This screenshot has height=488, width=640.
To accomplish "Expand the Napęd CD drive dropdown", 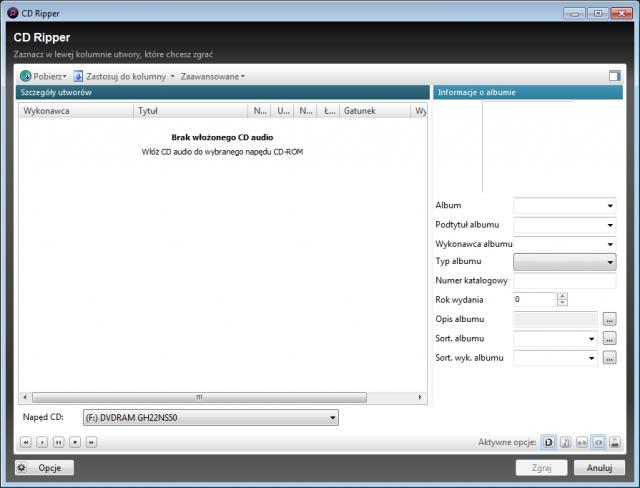I will pyautogui.click(x=333, y=418).
